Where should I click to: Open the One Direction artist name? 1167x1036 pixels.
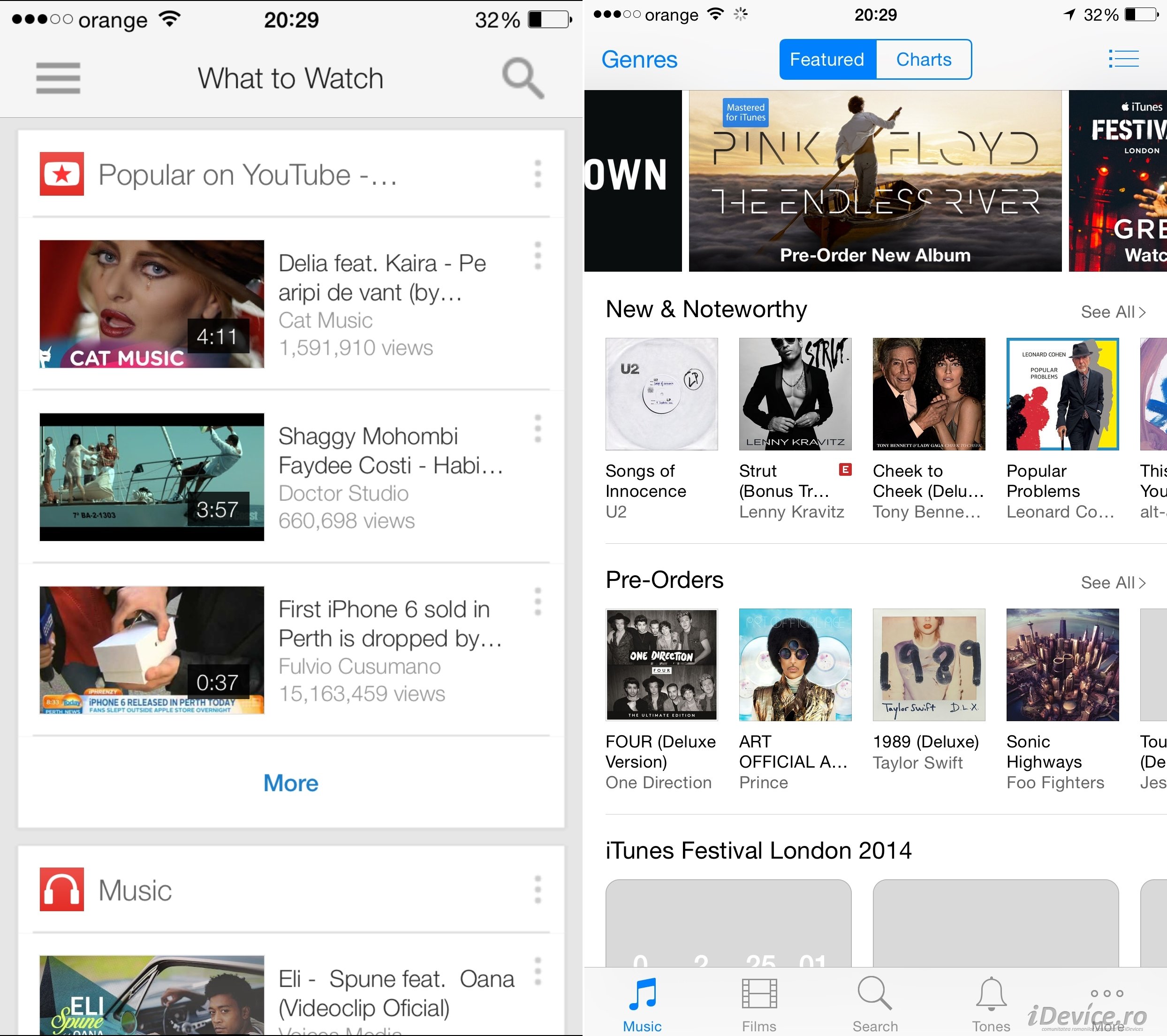click(x=658, y=783)
